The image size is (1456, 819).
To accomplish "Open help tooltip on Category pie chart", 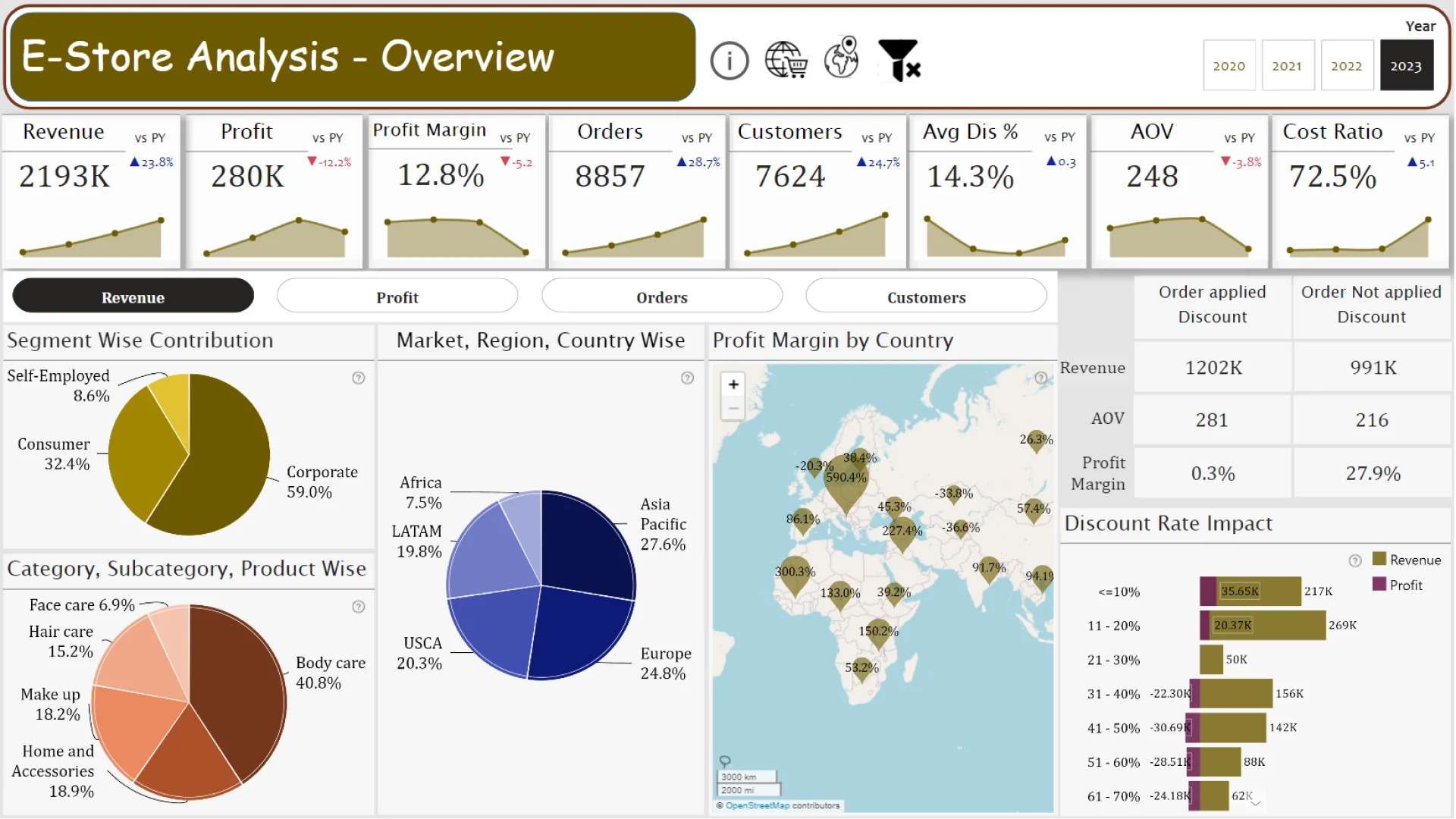I will pyautogui.click(x=359, y=607).
